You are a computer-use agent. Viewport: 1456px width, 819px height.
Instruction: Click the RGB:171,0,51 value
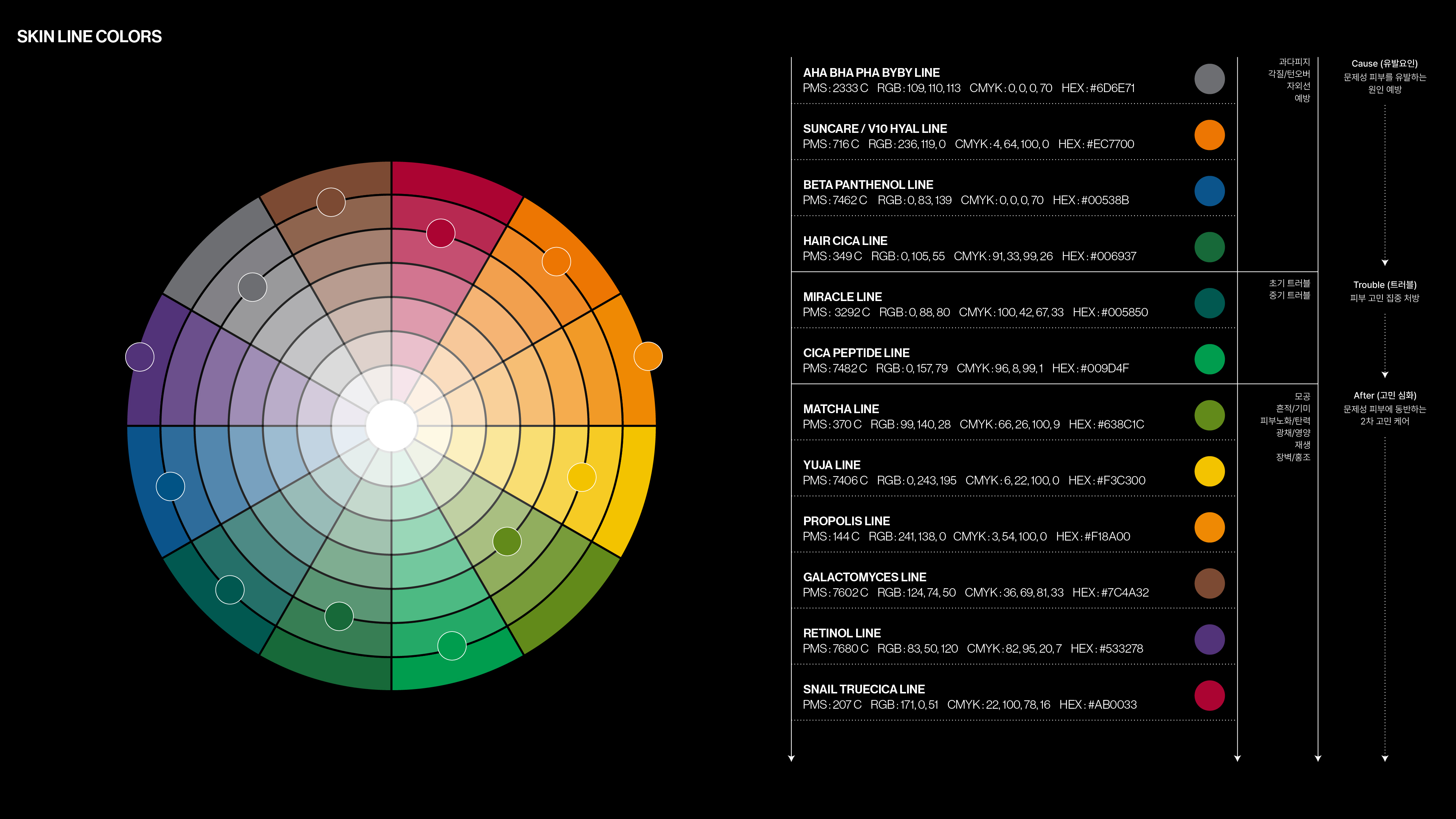[904, 704]
